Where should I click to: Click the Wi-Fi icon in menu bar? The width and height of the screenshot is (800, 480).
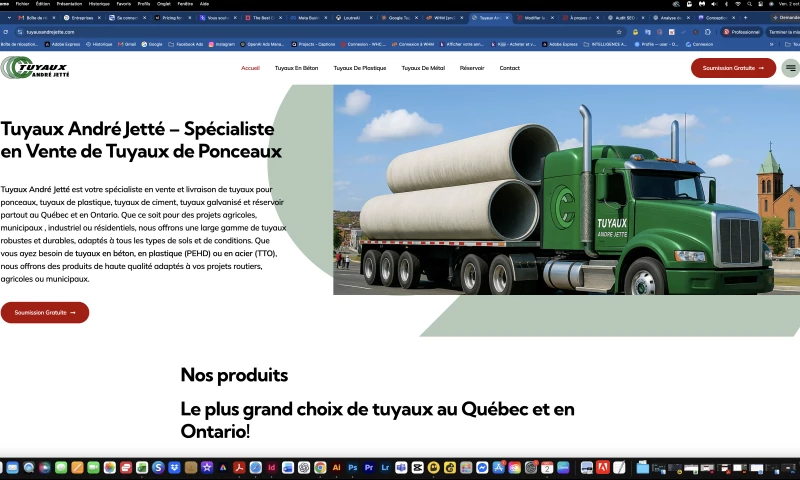click(738, 4)
